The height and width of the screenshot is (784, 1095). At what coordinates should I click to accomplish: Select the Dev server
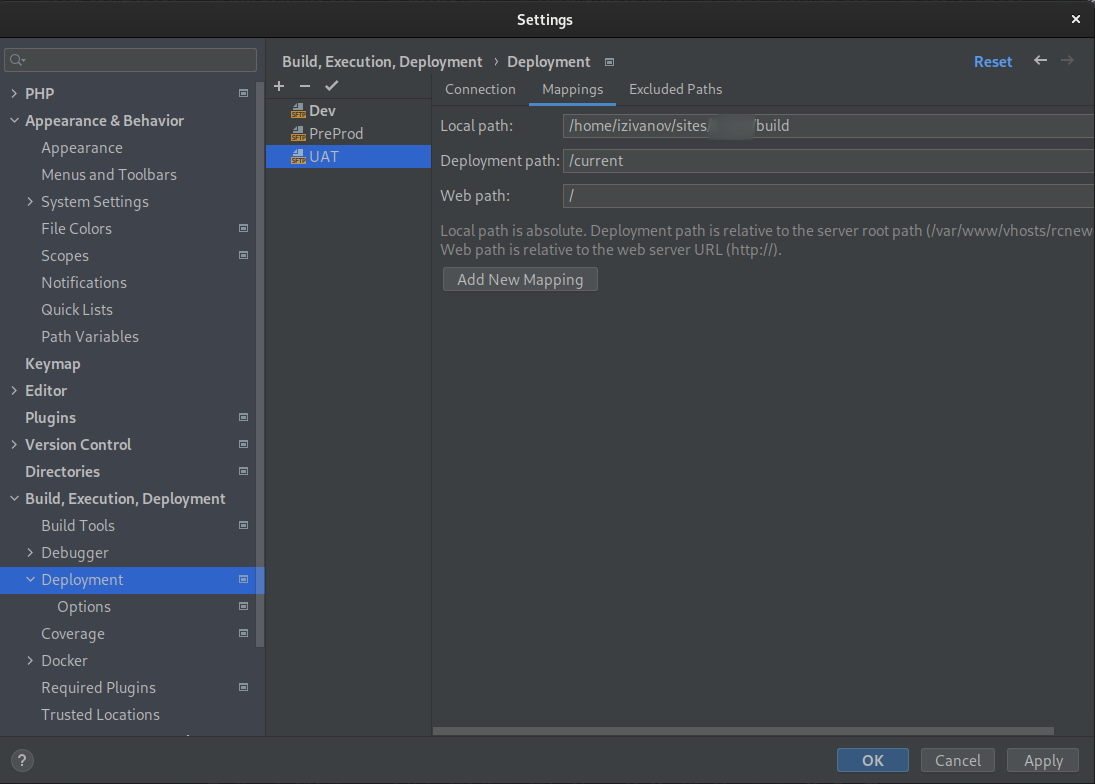(x=348, y=111)
